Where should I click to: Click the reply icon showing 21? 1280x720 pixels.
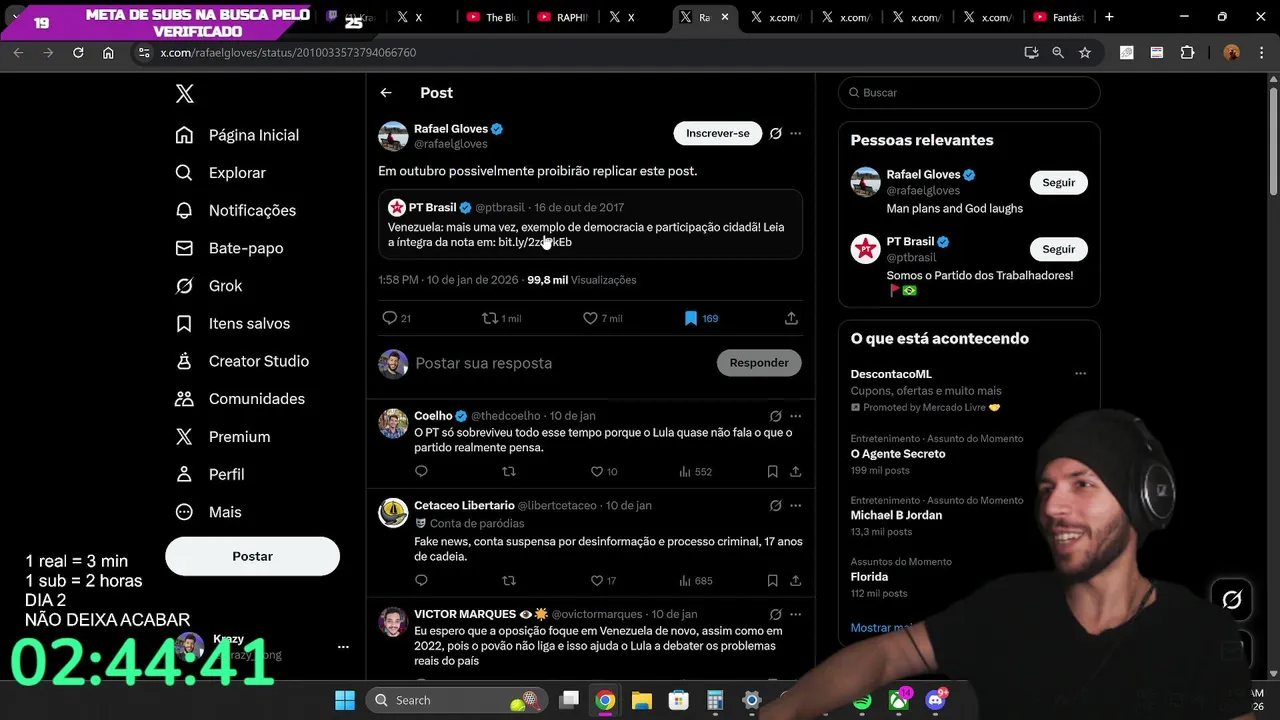390,318
